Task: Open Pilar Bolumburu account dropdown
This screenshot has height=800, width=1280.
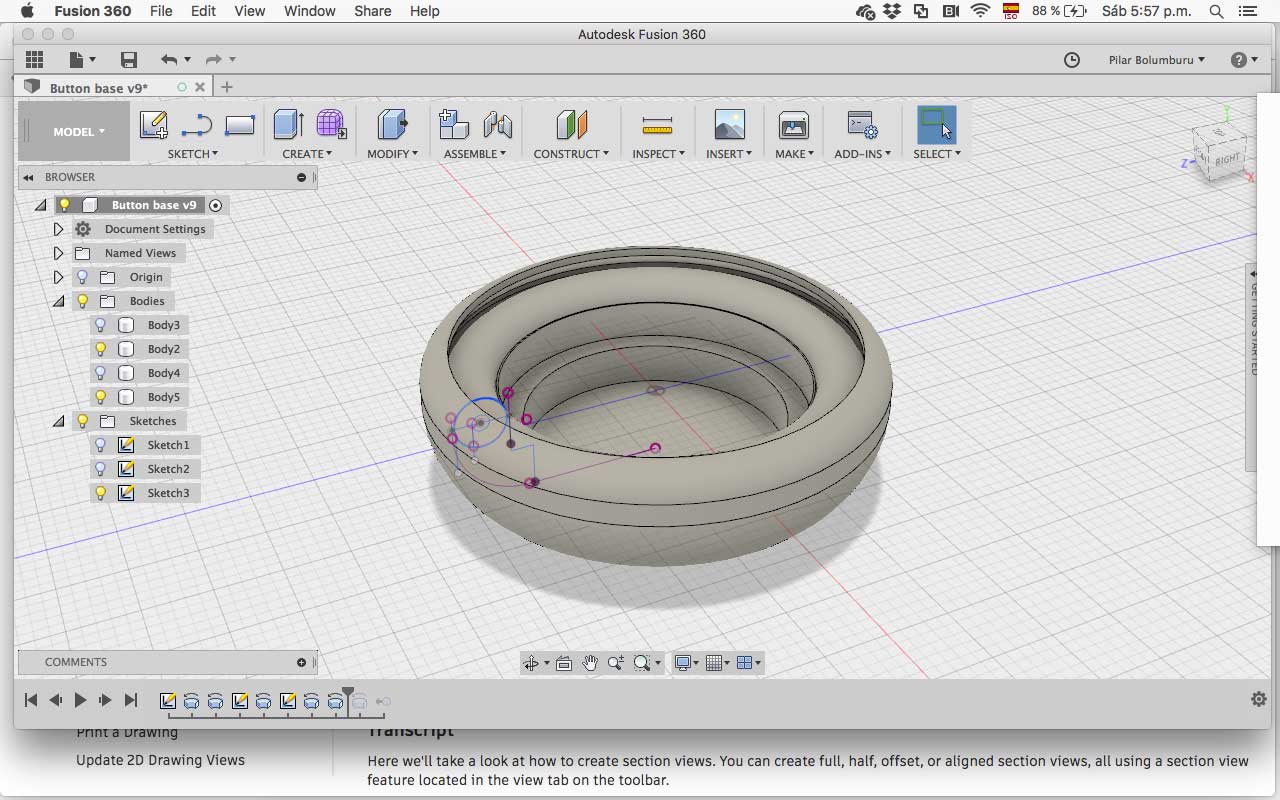Action: coord(1157,60)
